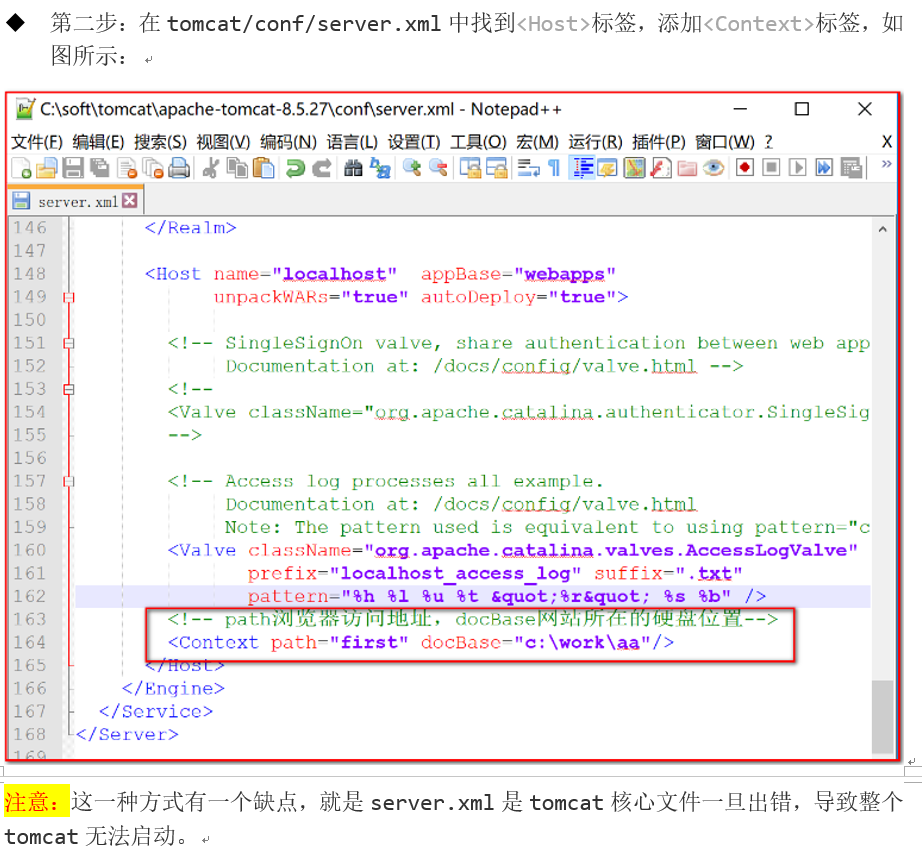Open Find with the binoculars icon
This screenshot has height=858, width=922.
353,168
